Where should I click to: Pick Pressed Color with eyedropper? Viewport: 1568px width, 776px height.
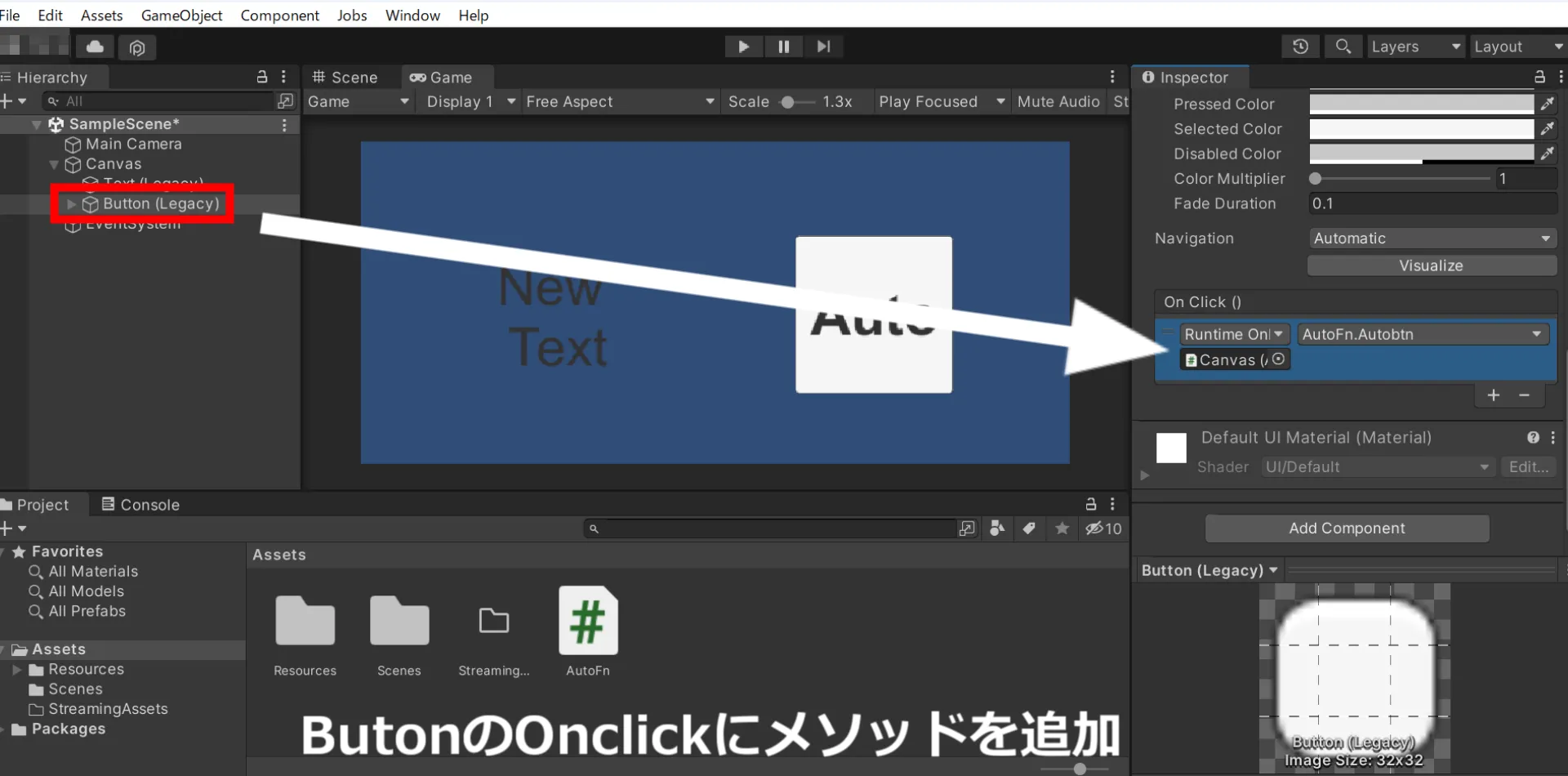1548,104
